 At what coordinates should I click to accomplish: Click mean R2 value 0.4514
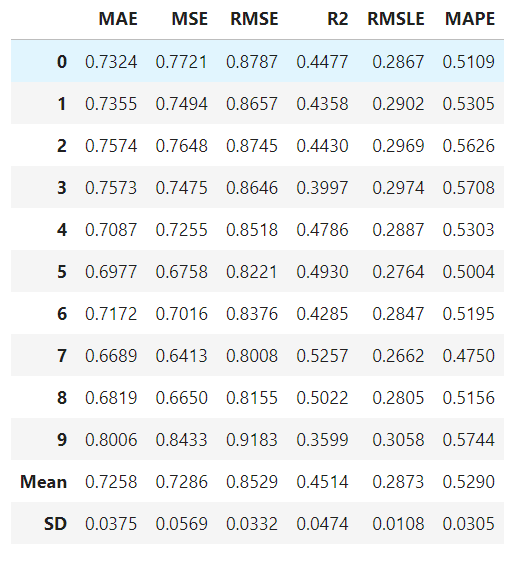(322, 482)
